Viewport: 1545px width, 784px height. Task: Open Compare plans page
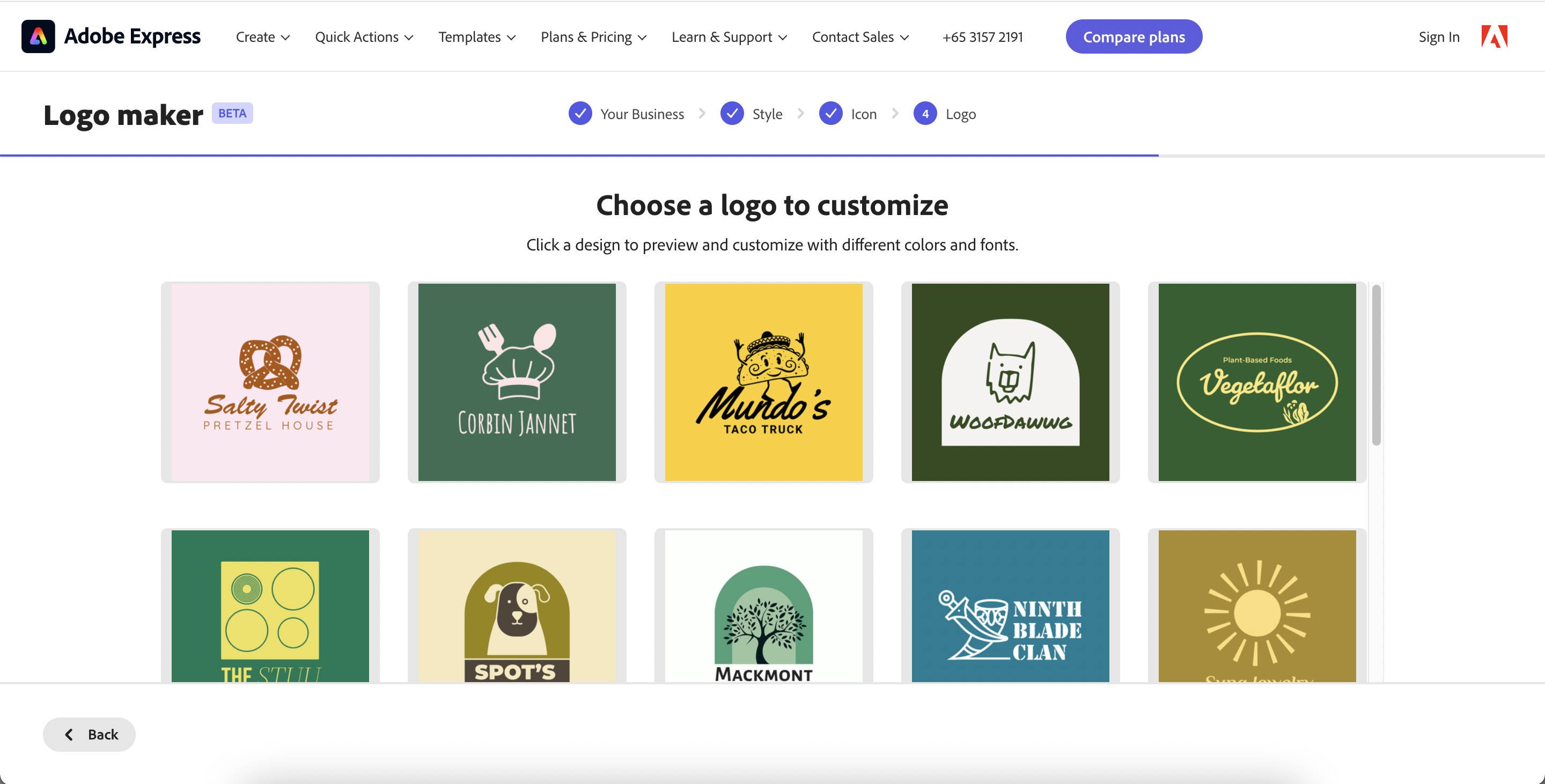[x=1135, y=36]
